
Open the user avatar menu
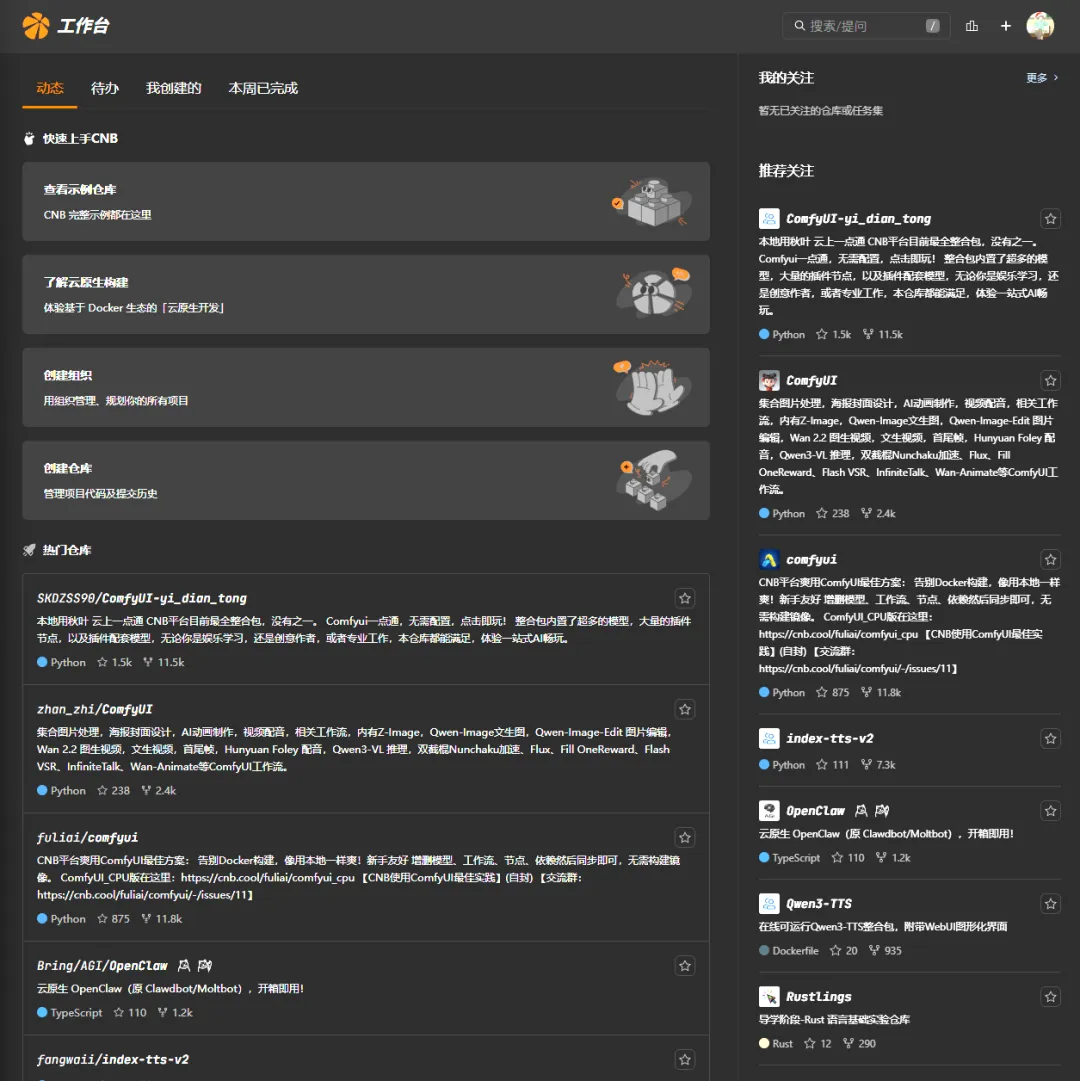tap(1040, 26)
